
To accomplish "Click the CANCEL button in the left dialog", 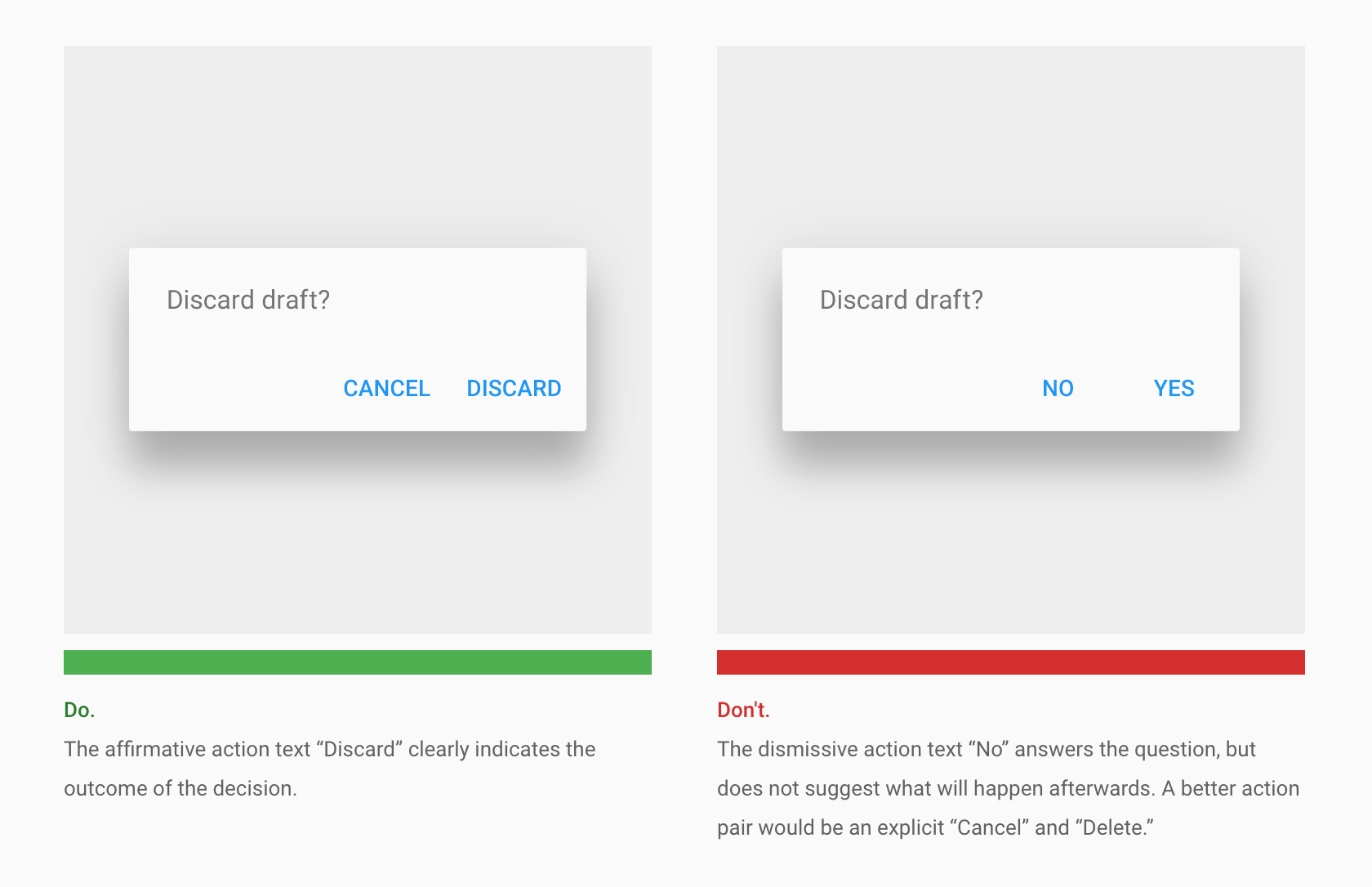I will pos(386,388).
